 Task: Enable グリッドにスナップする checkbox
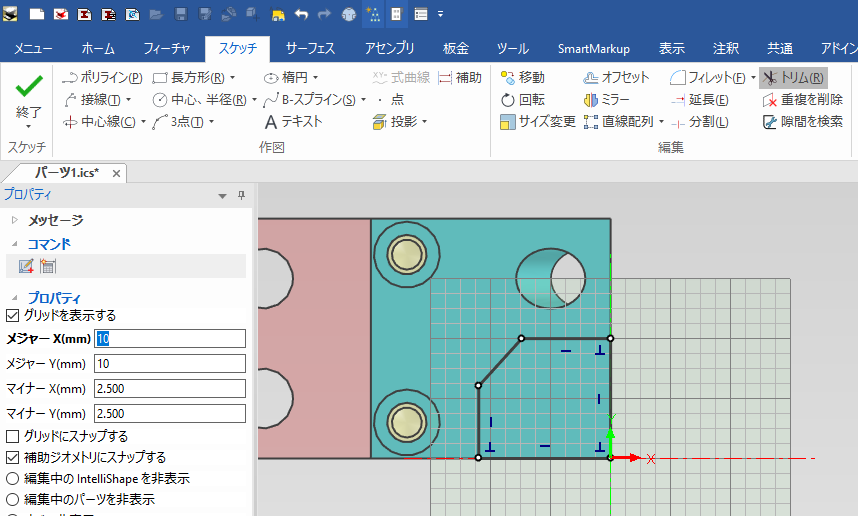(x=13, y=436)
